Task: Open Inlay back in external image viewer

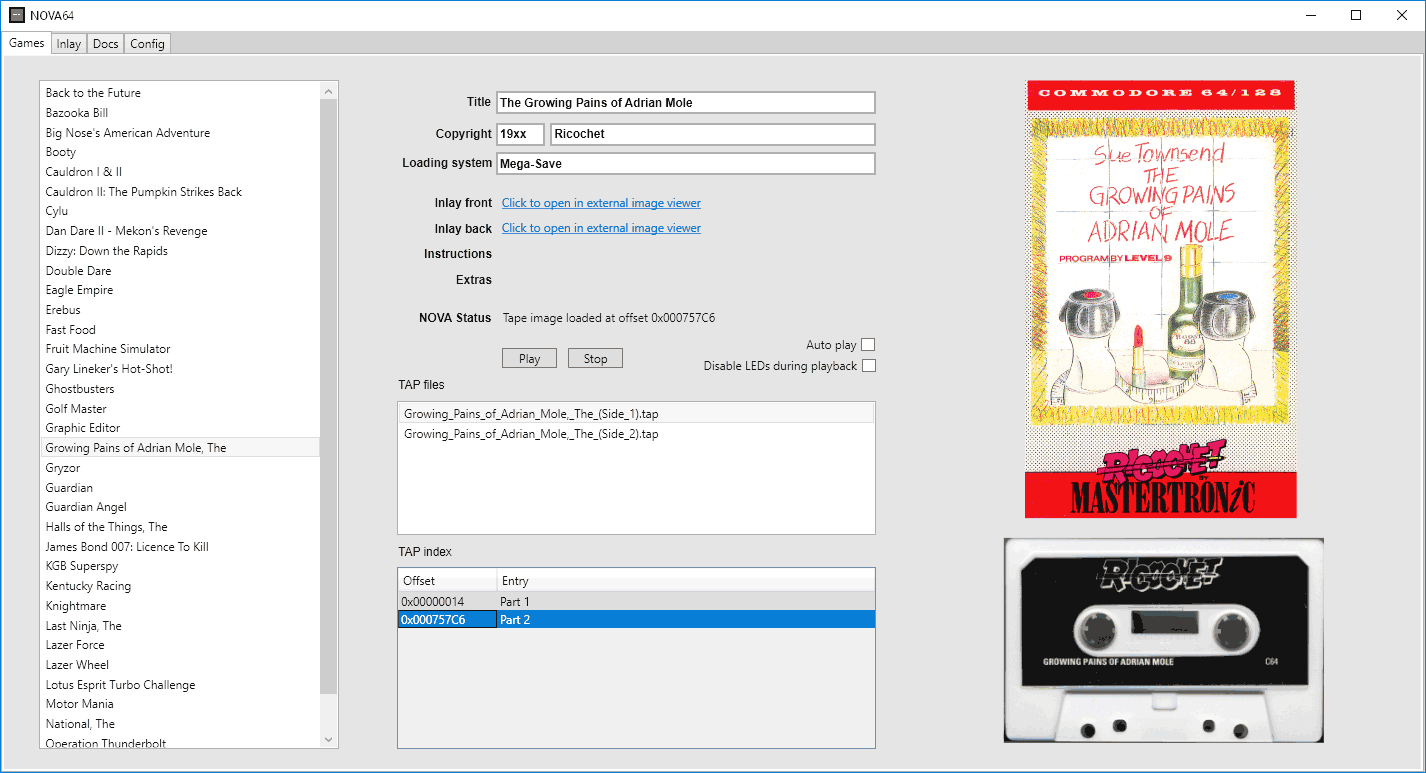Action: (x=601, y=228)
